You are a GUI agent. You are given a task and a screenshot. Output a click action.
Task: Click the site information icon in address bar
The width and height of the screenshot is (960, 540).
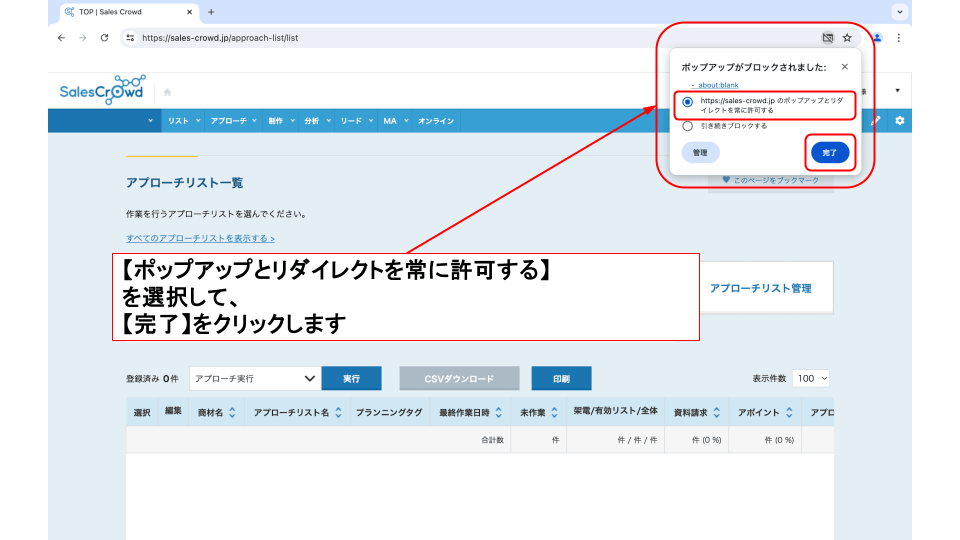click(130, 38)
